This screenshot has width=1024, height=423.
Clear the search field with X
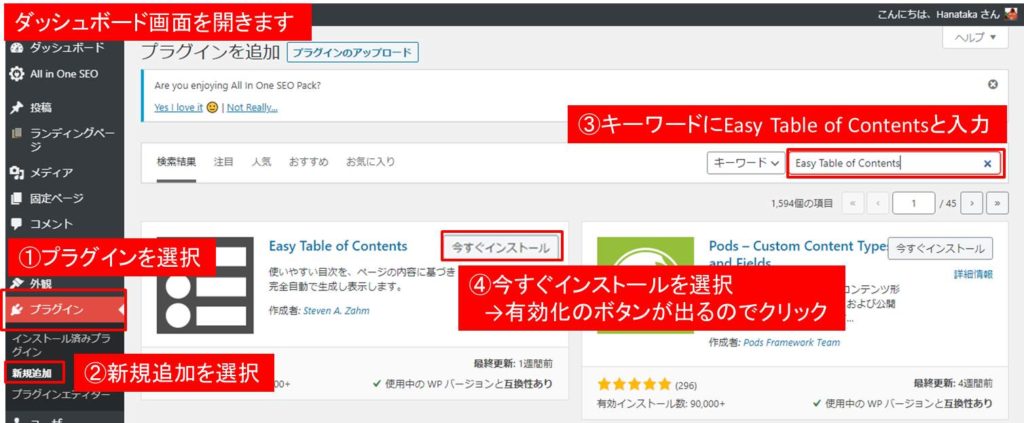(987, 164)
